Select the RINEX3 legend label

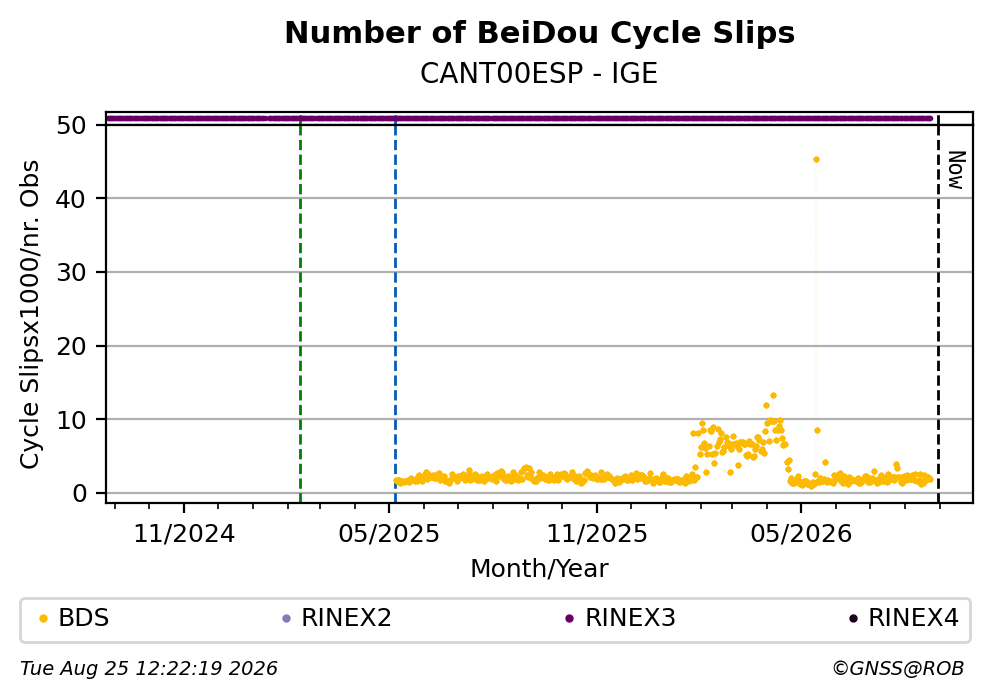click(630, 618)
